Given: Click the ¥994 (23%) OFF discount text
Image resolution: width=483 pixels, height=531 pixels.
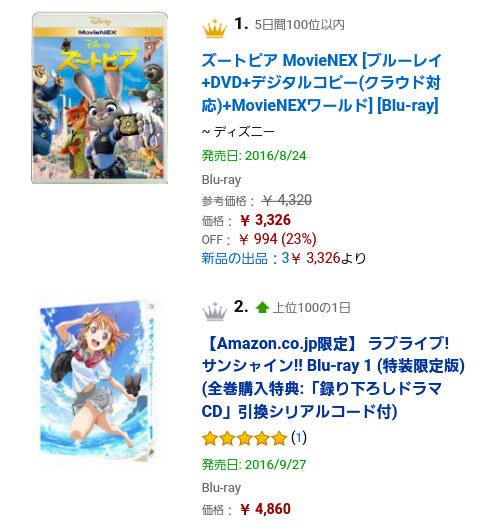Looking at the screenshot, I should [x=278, y=239].
